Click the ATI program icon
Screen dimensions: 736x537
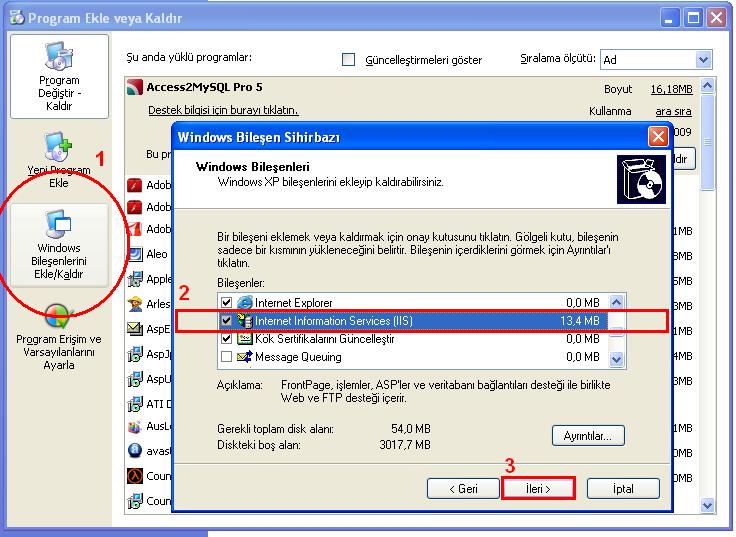coord(135,404)
